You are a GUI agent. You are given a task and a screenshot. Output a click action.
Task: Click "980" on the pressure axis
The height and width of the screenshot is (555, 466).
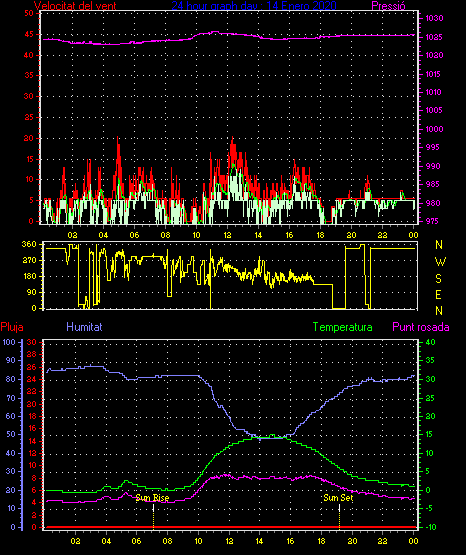[433, 203]
